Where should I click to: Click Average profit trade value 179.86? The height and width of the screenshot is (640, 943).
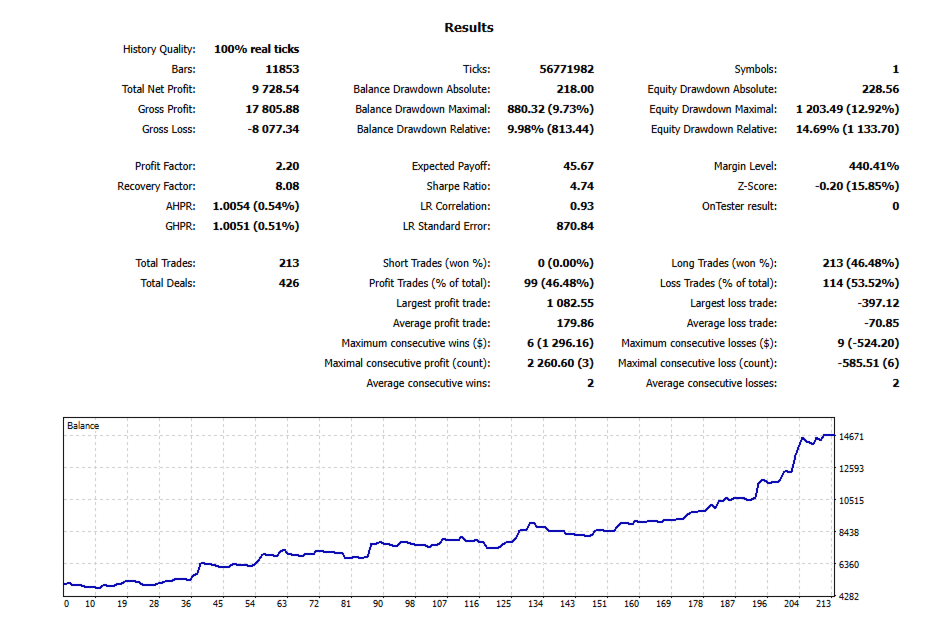(575, 323)
